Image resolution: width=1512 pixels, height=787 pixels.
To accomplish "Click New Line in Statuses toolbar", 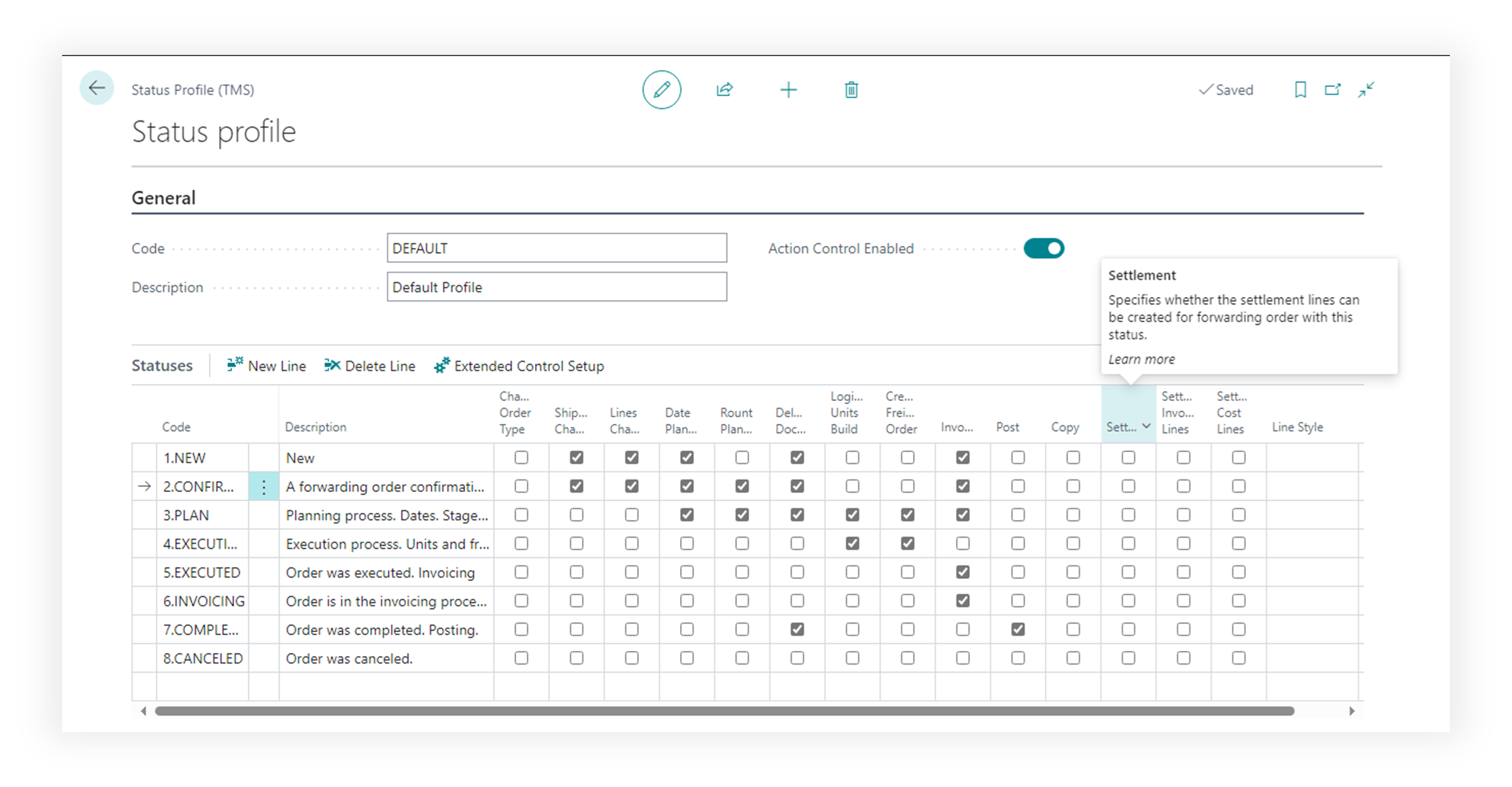I will (267, 366).
